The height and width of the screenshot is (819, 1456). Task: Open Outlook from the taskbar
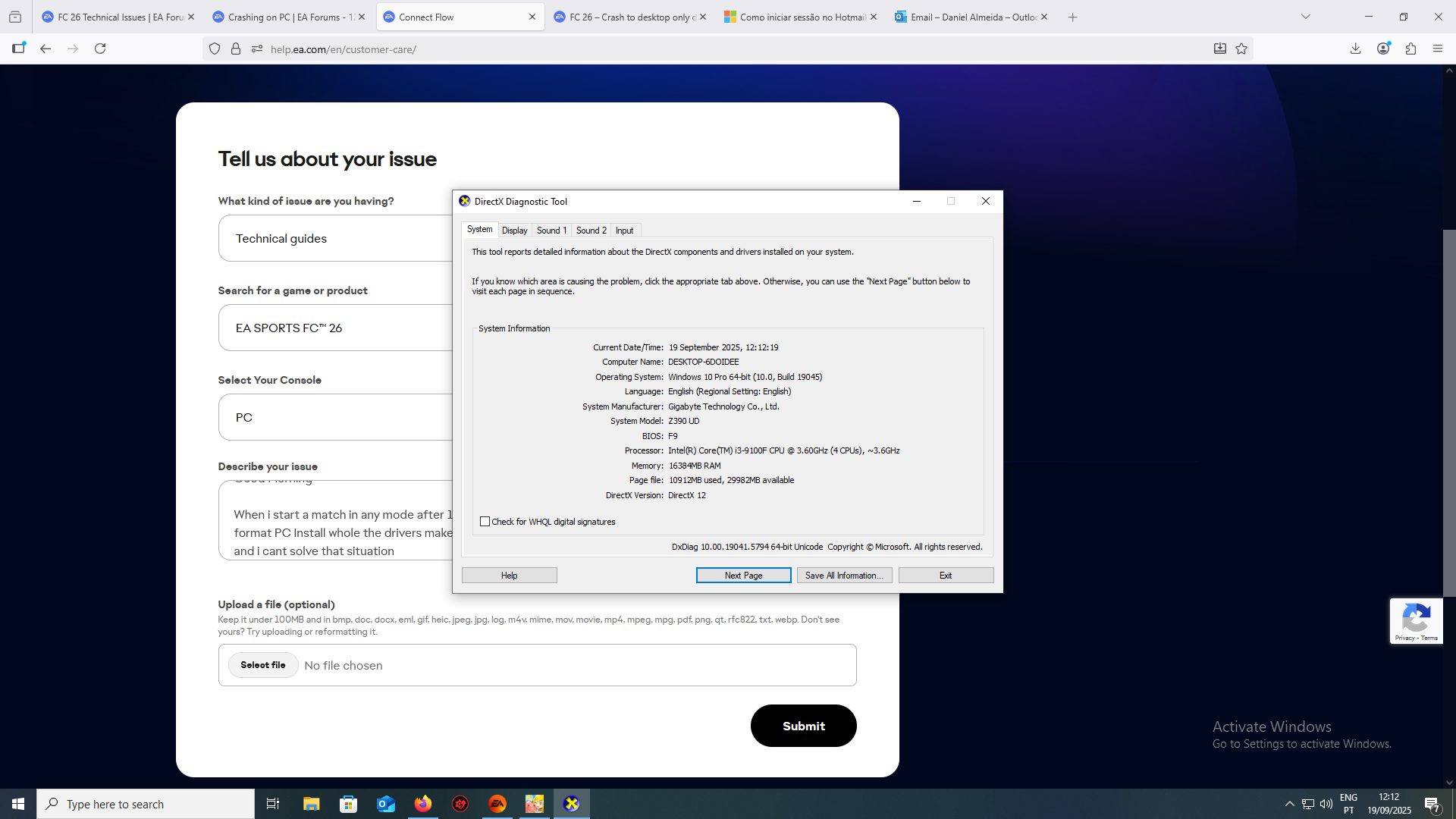tap(386, 804)
